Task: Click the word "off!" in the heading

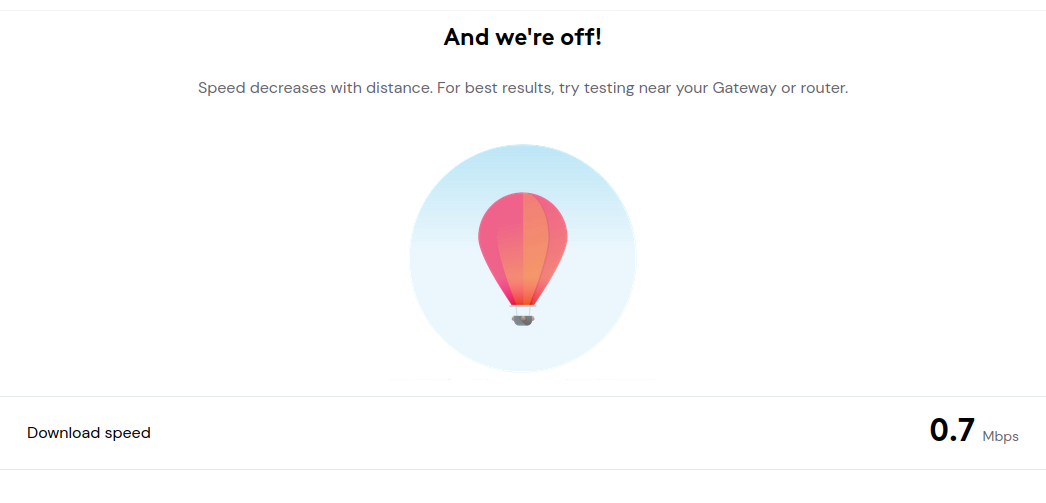Action: click(x=580, y=37)
